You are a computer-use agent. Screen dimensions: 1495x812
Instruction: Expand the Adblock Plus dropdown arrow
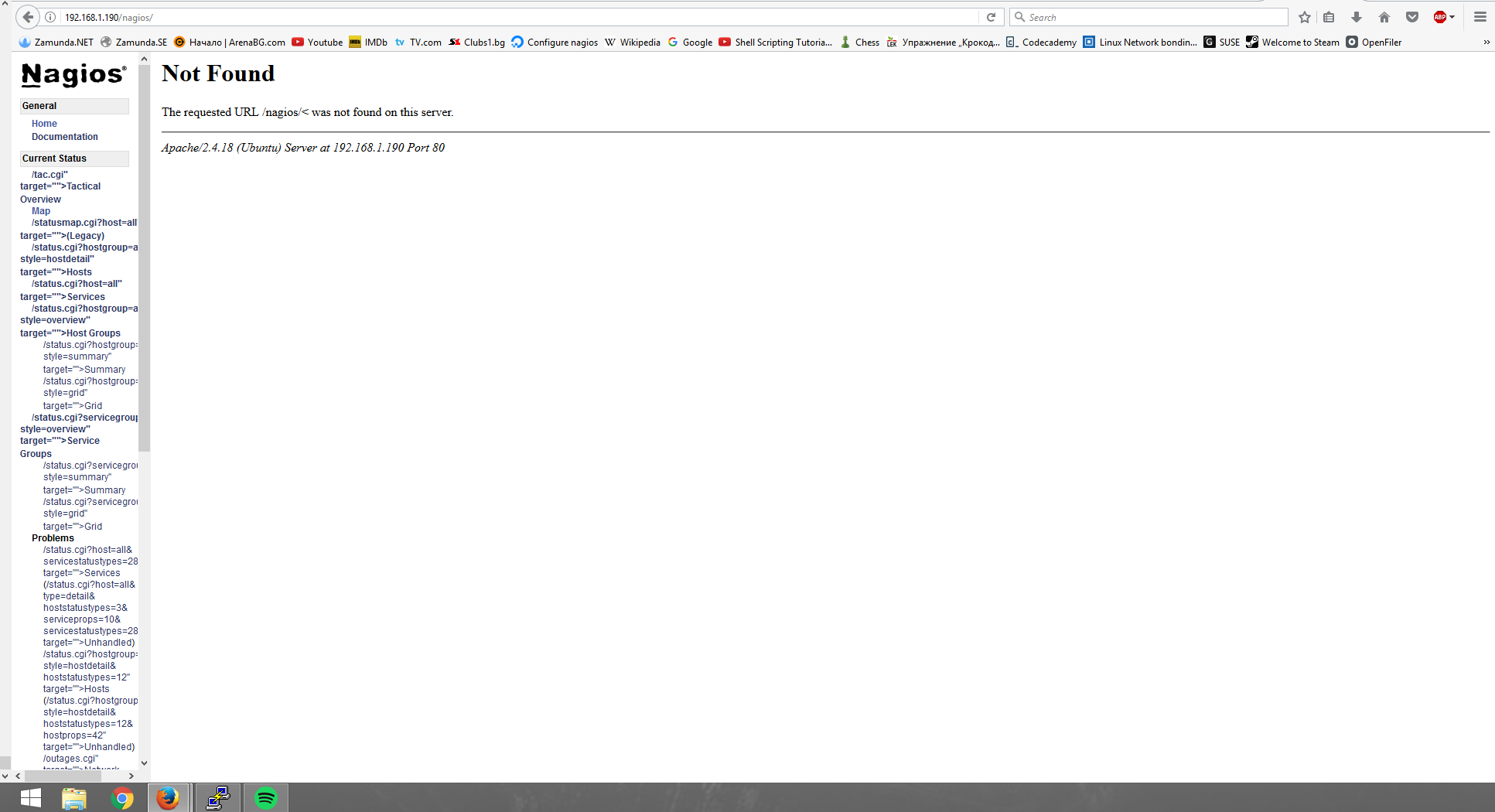[1452, 17]
